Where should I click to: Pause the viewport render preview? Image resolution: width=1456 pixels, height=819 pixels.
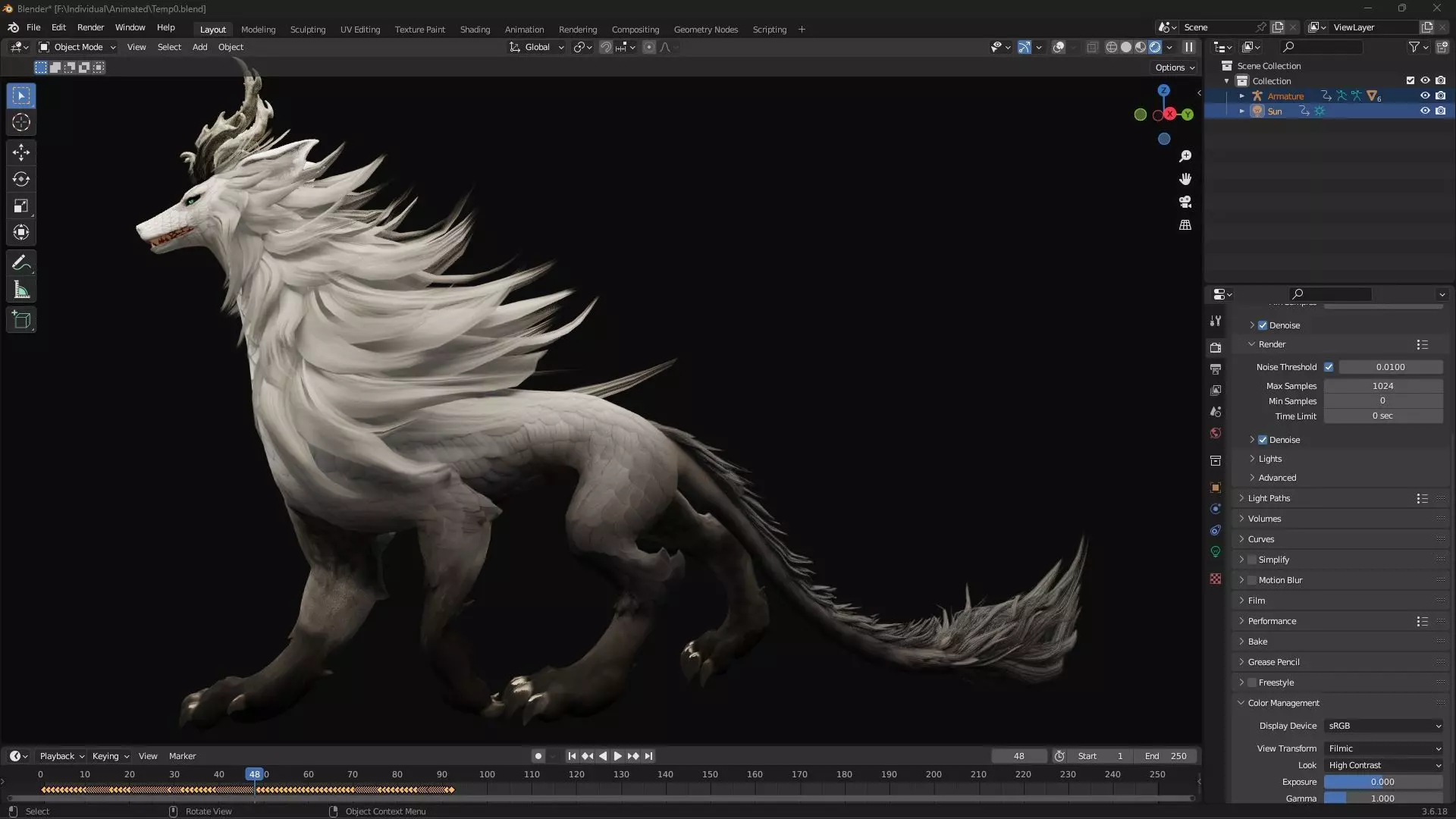click(x=1189, y=47)
